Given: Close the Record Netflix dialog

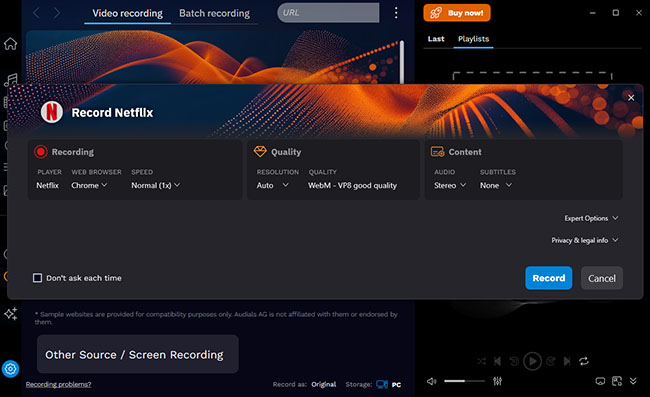Looking at the screenshot, I should click(x=631, y=98).
